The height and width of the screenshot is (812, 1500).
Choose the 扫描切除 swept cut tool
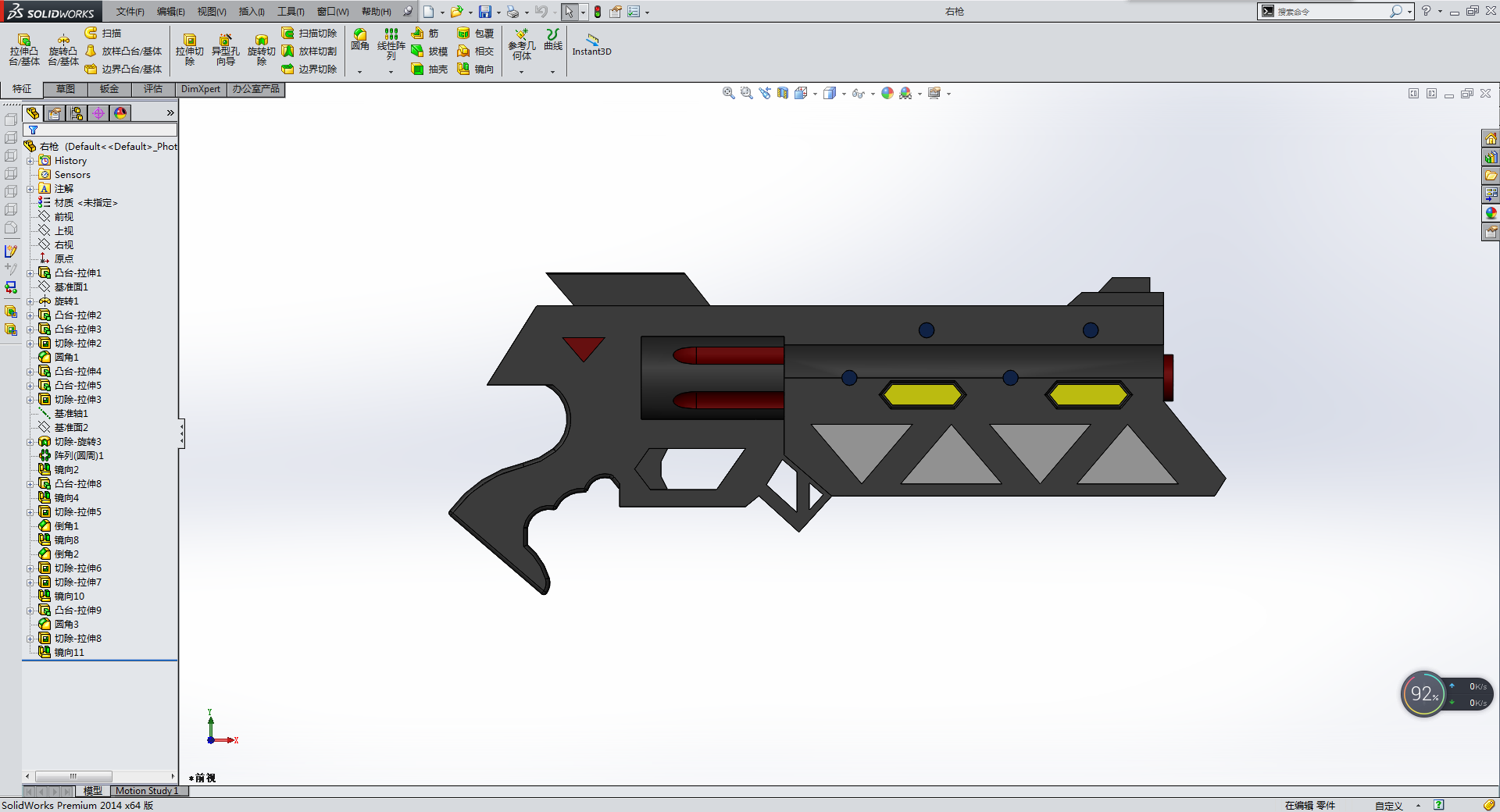309,33
